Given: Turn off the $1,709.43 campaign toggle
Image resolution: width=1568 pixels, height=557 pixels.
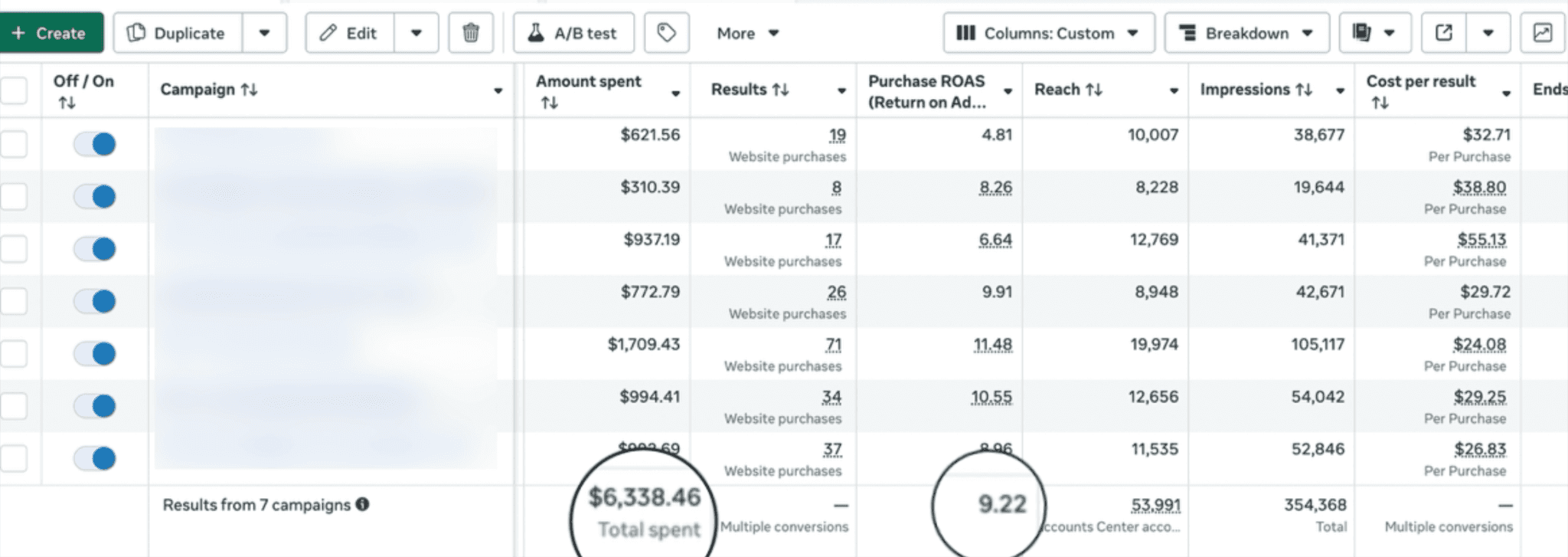Looking at the screenshot, I should click(x=95, y=354).
